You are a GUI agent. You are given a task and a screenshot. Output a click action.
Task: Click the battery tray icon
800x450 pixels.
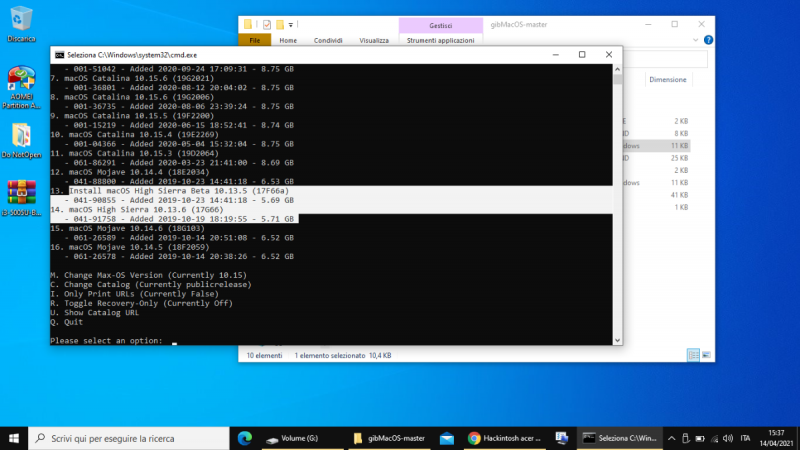tap(700, 438)
